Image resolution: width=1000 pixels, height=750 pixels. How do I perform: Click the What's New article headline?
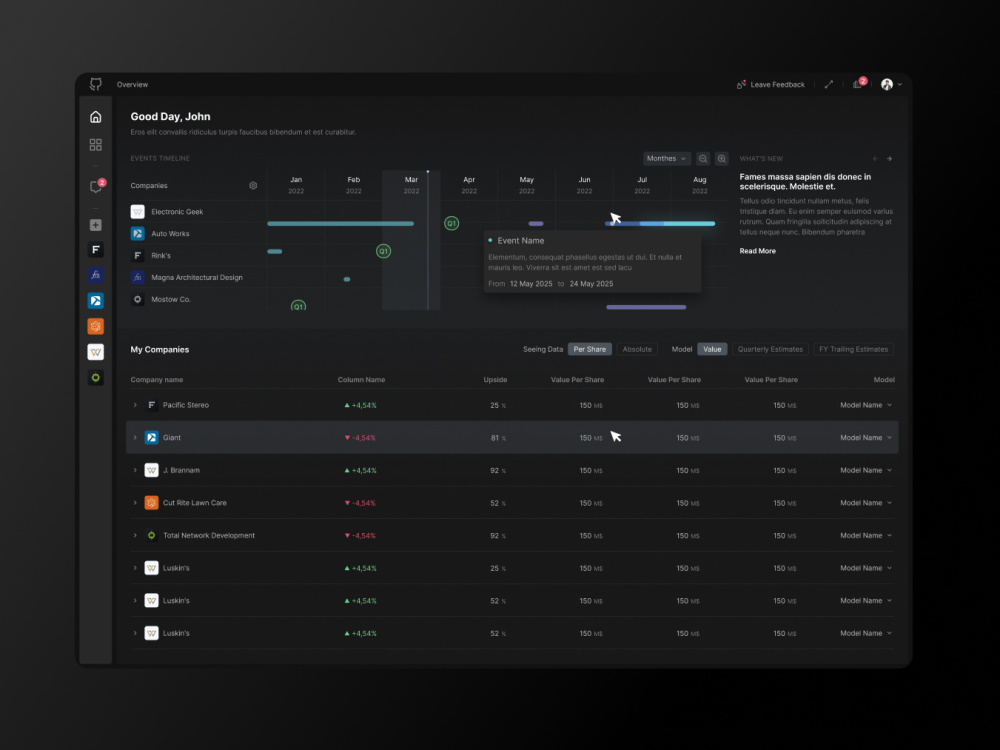point(805,182)
